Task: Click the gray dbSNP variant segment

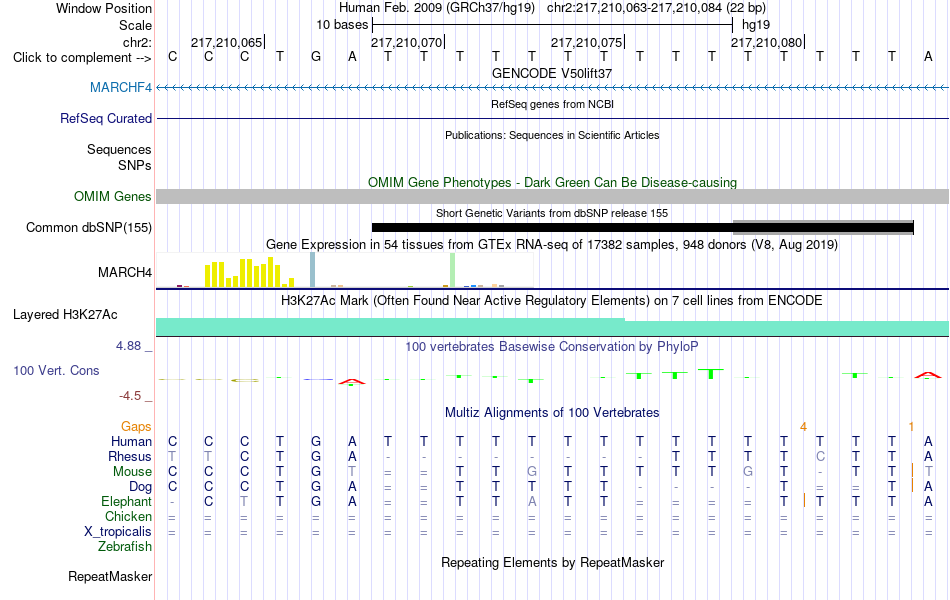Action: pos(823,227)
